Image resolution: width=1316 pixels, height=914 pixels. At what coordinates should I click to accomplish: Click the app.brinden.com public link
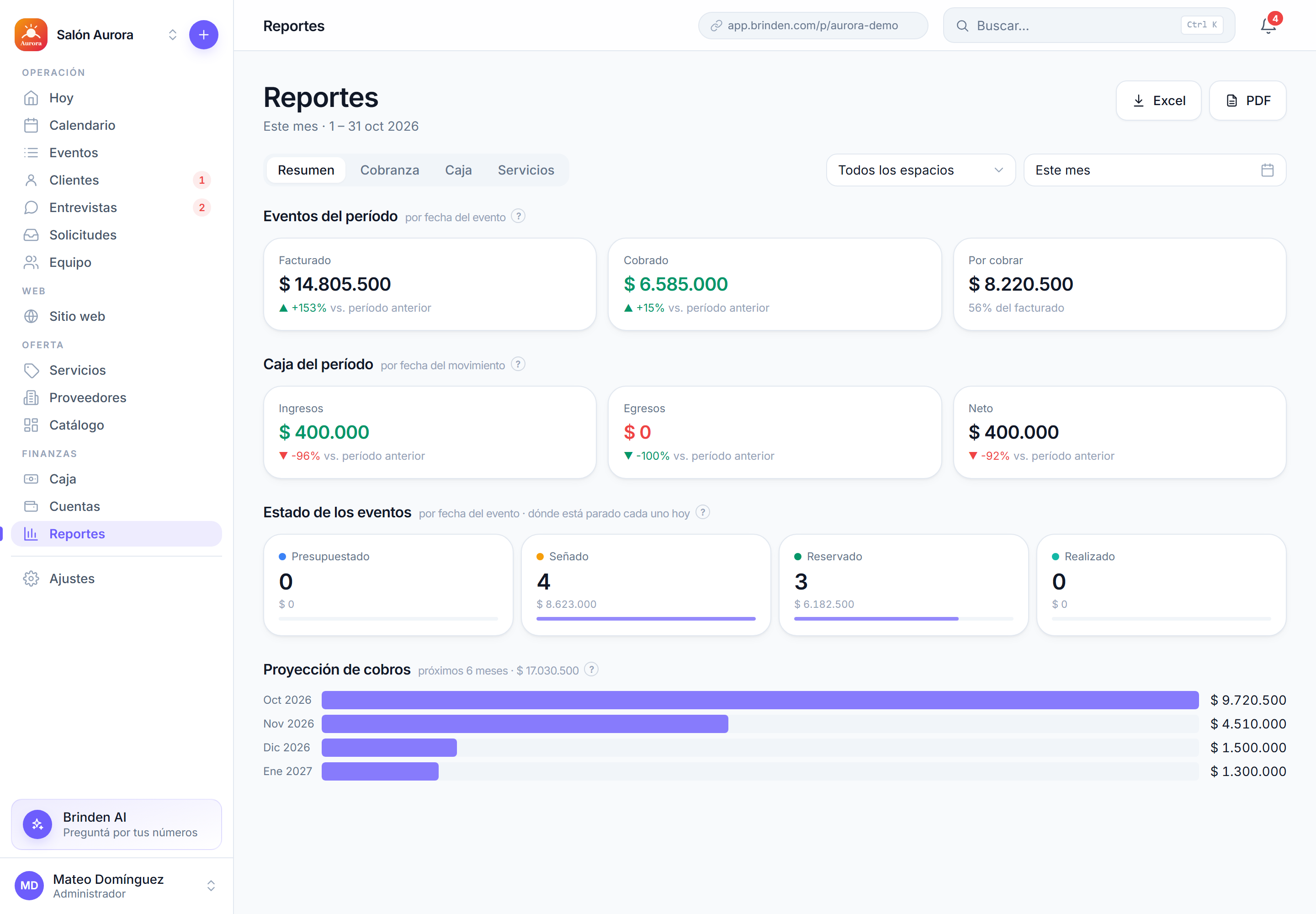tap(812, 26)
